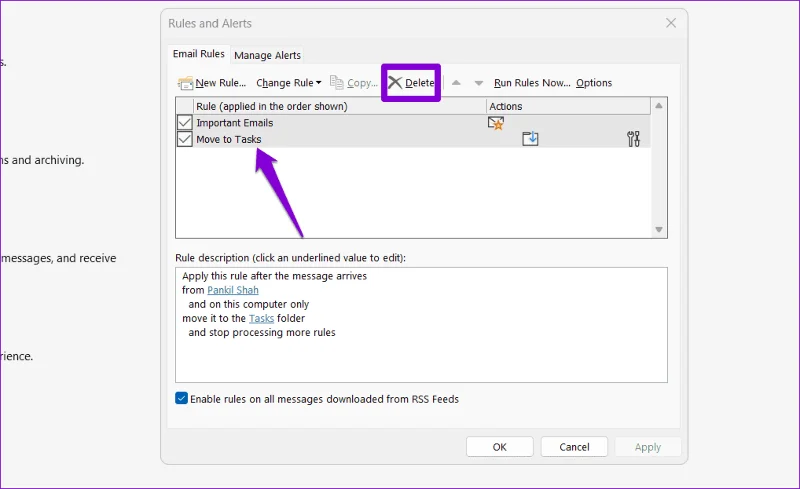
Task: Move the rule down with the down arrow
Action: pos(479,83)
